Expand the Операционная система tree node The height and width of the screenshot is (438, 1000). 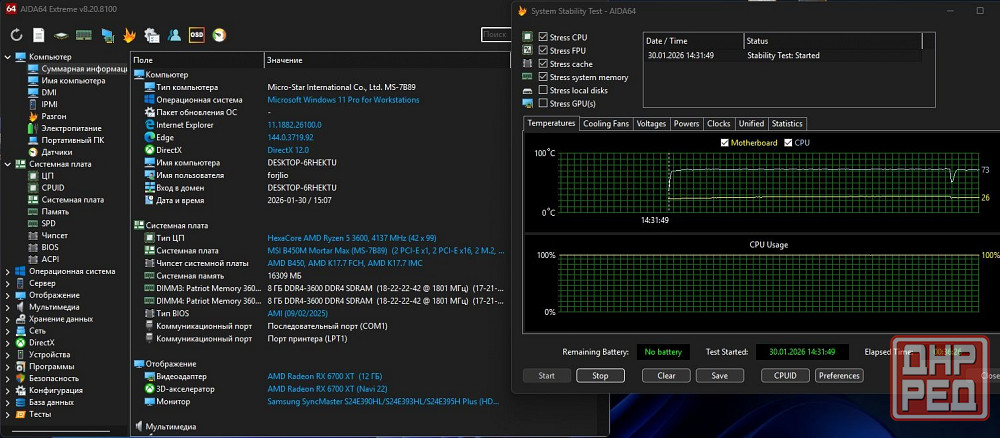(9, 271)
